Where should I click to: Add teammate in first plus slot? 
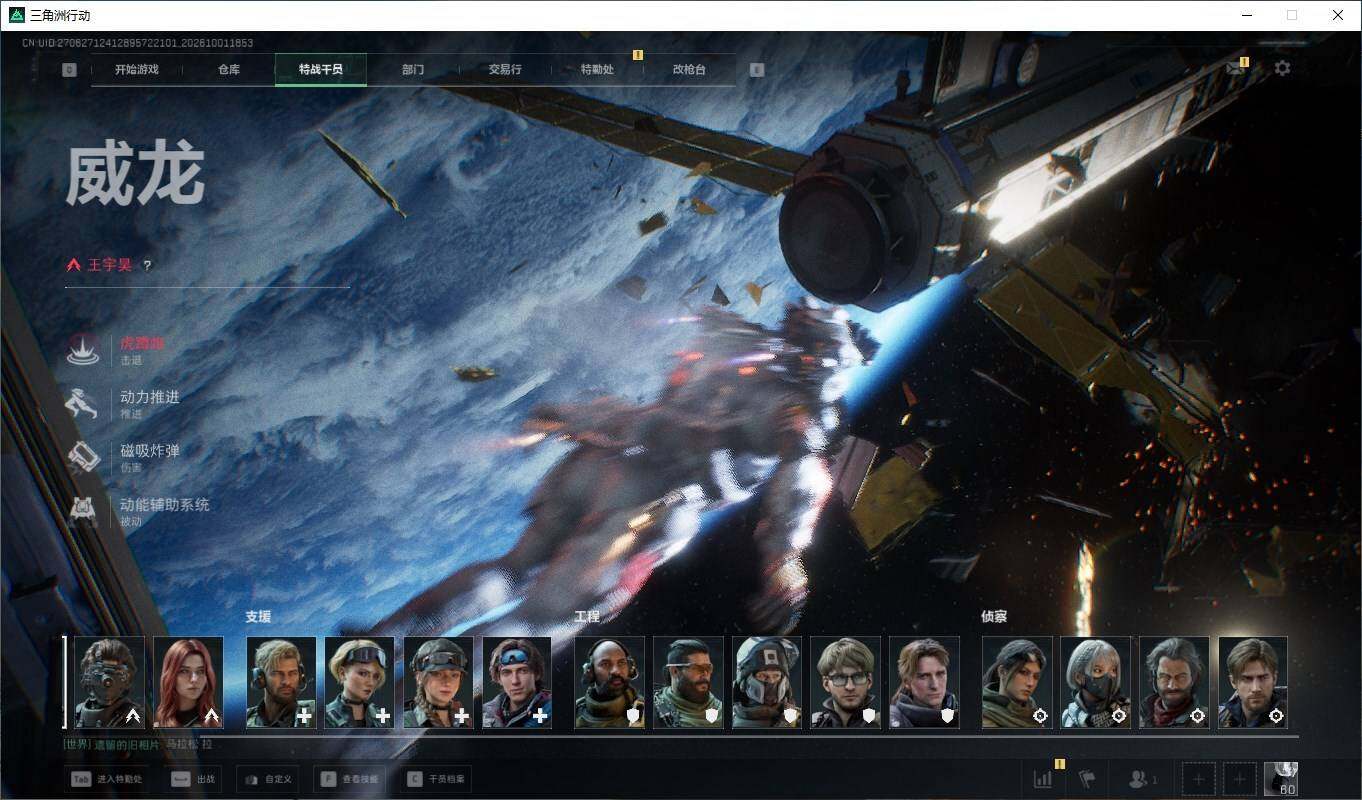1199,779
